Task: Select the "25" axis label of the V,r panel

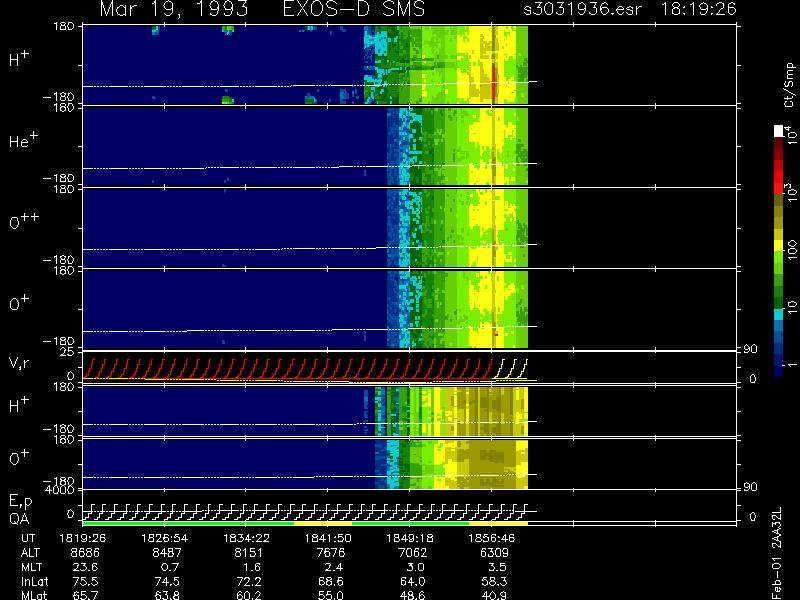Action: pyautogui.click(x=66, y=352)
